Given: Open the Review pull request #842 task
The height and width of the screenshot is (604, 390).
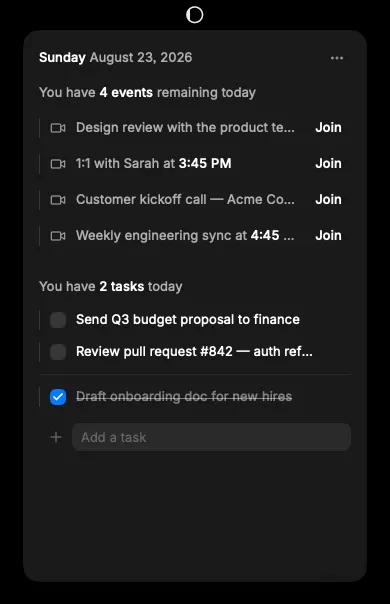Looking at the screenshot, I should [194, 352].
